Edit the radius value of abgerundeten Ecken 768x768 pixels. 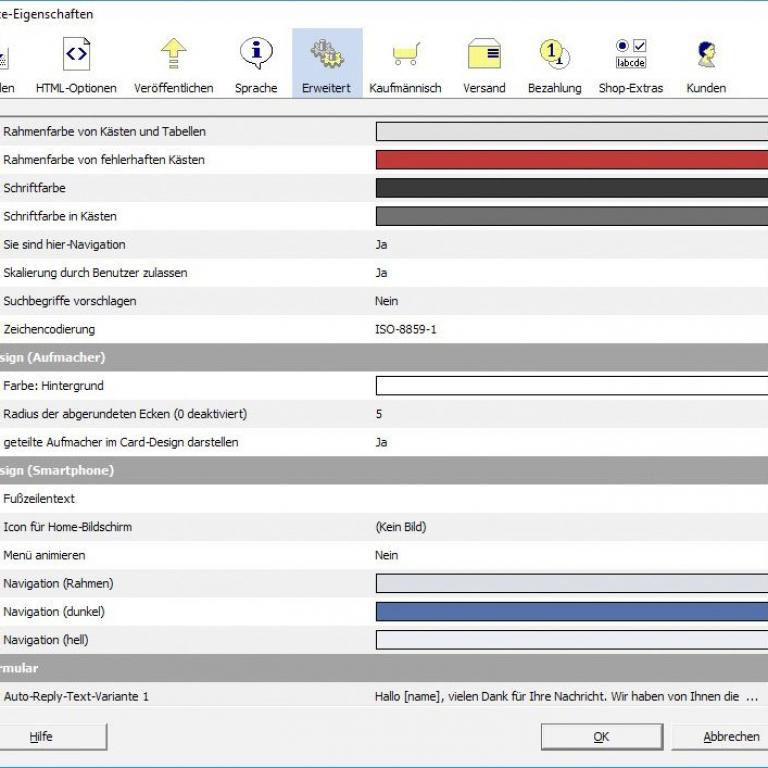[379, 414]
